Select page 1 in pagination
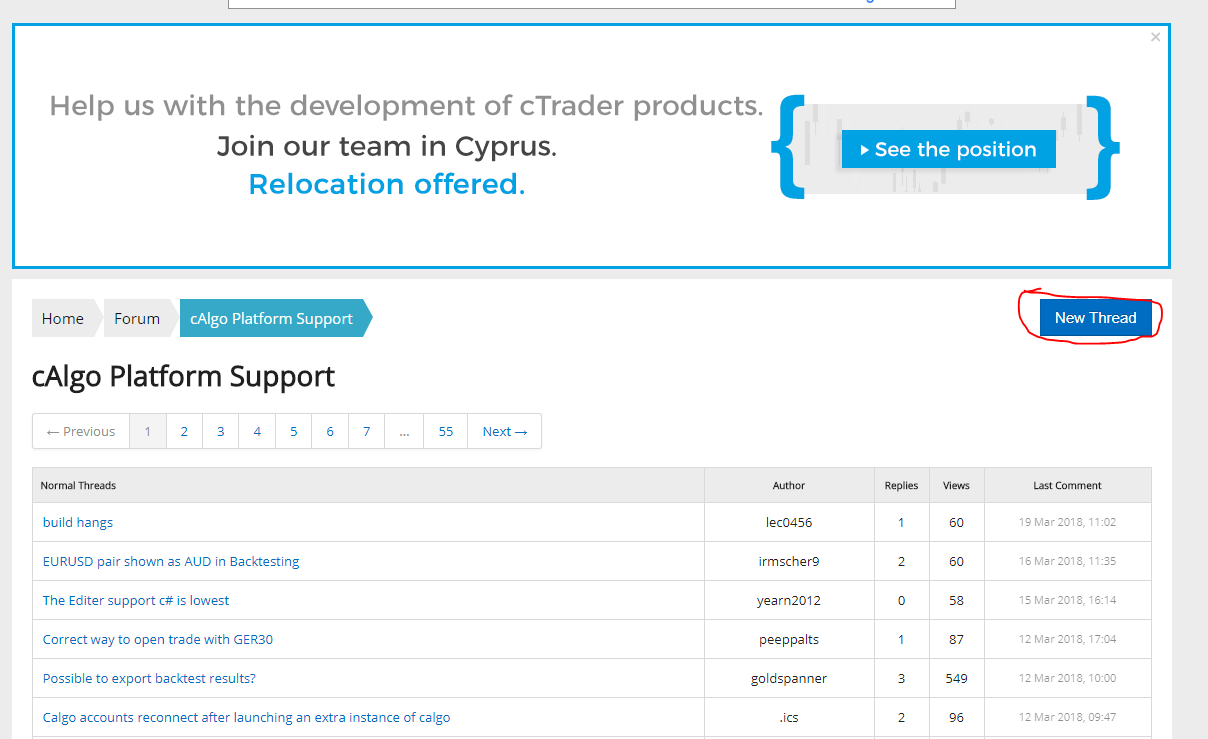 point(148,431)
